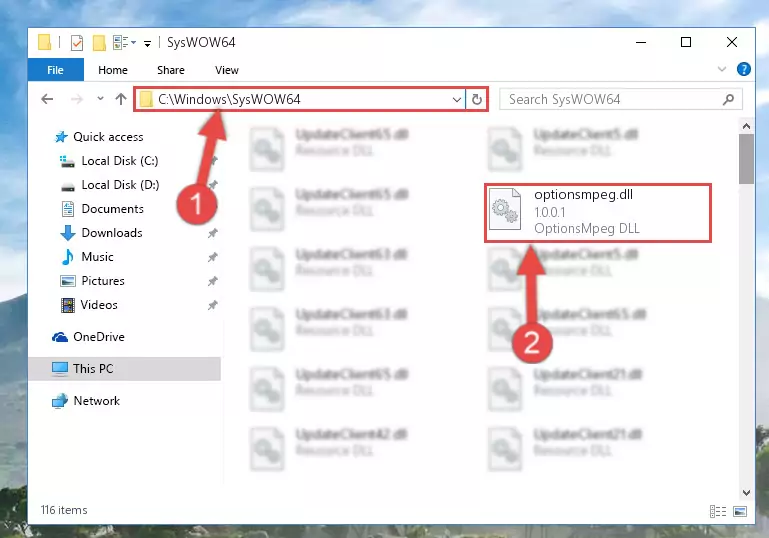Screen dimensions: 769x538
Task: Select the optionsmpeg.dll file
Action: pos(598,212)
